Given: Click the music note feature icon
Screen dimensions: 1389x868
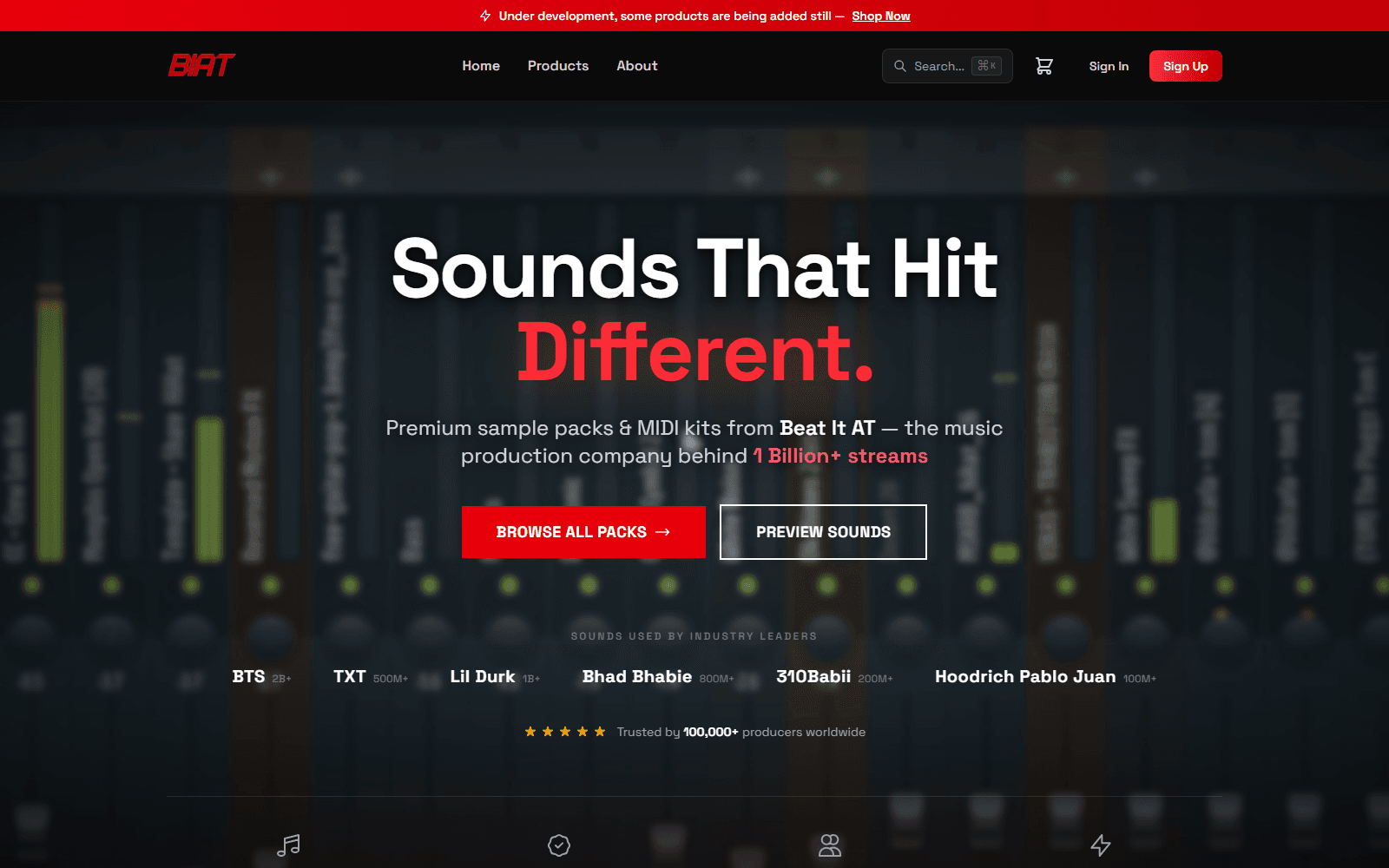Looking at the screenshot, I should pyautogui.click(x=288, y=845).
